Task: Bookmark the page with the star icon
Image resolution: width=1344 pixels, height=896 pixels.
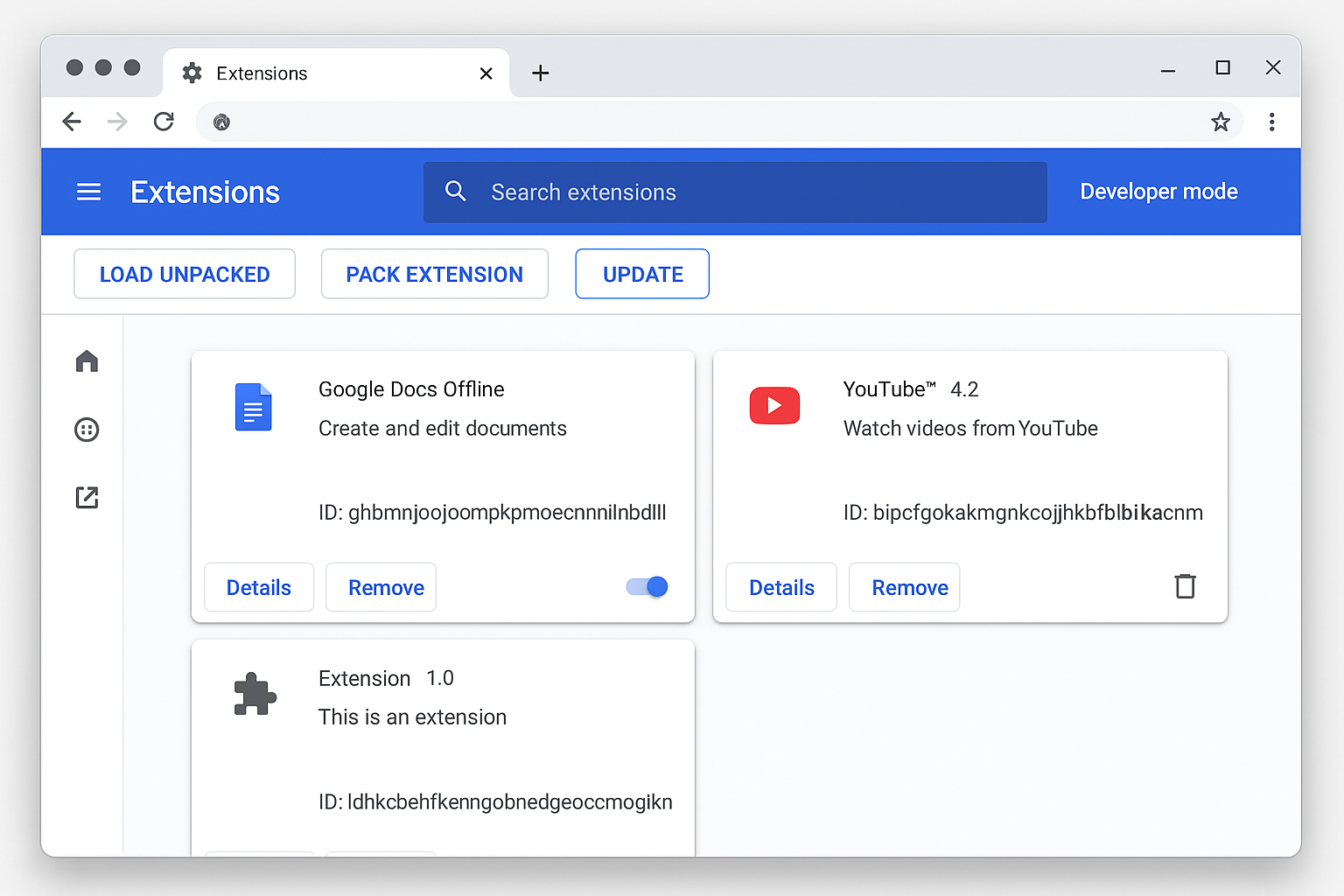Action: 1221,122
